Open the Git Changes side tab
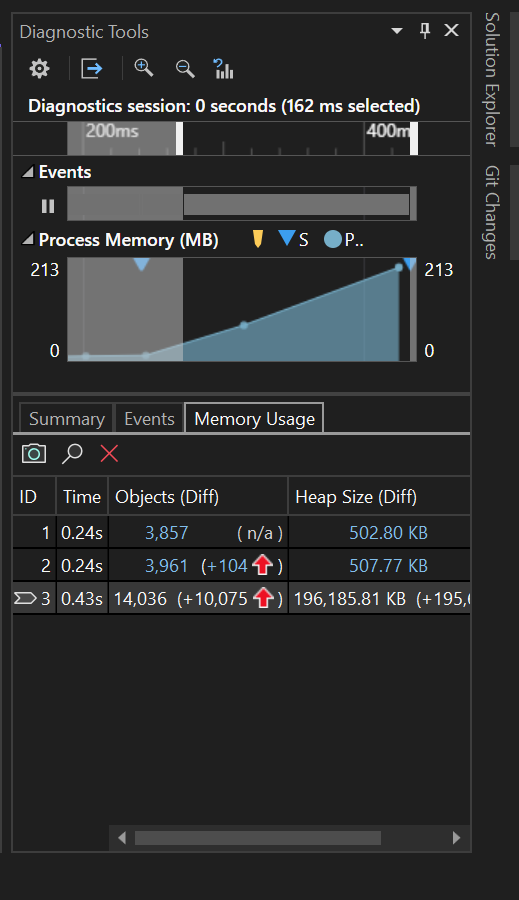This screenshot has width=519, height=900. [492, 212]
